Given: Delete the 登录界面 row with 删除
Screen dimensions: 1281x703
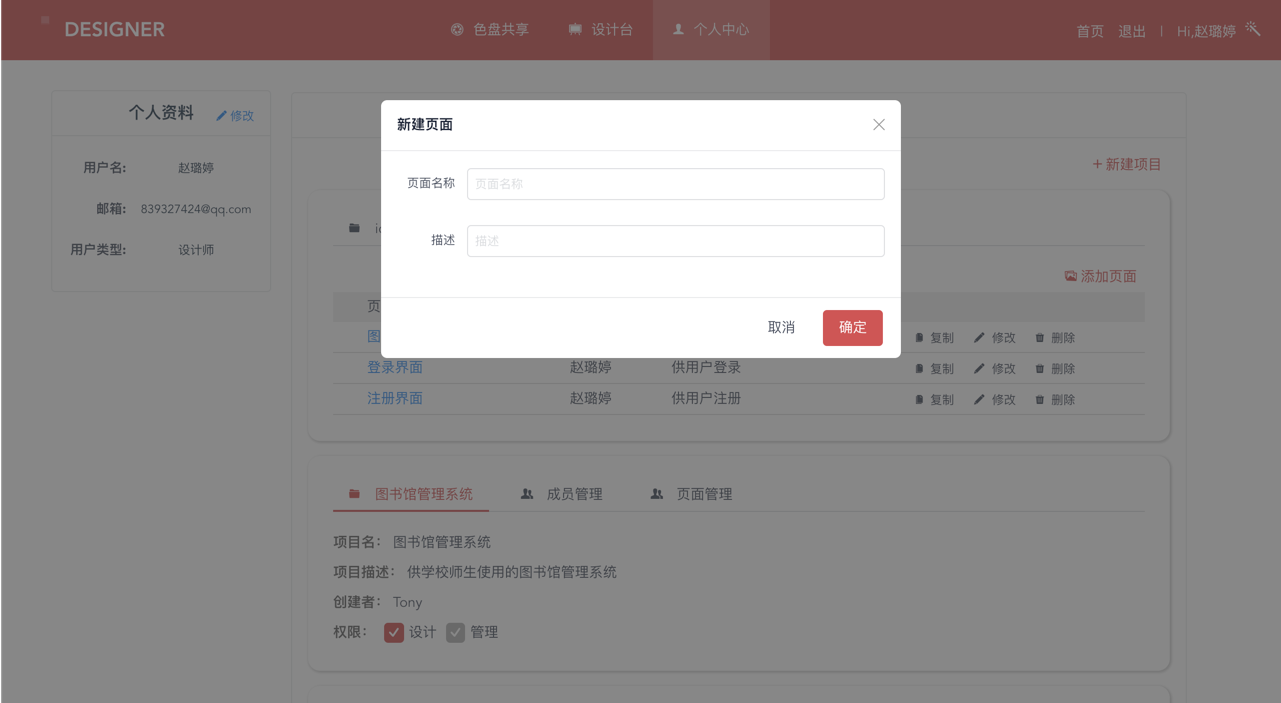Looking at the screenshot, I should (x=1055, y=369).
